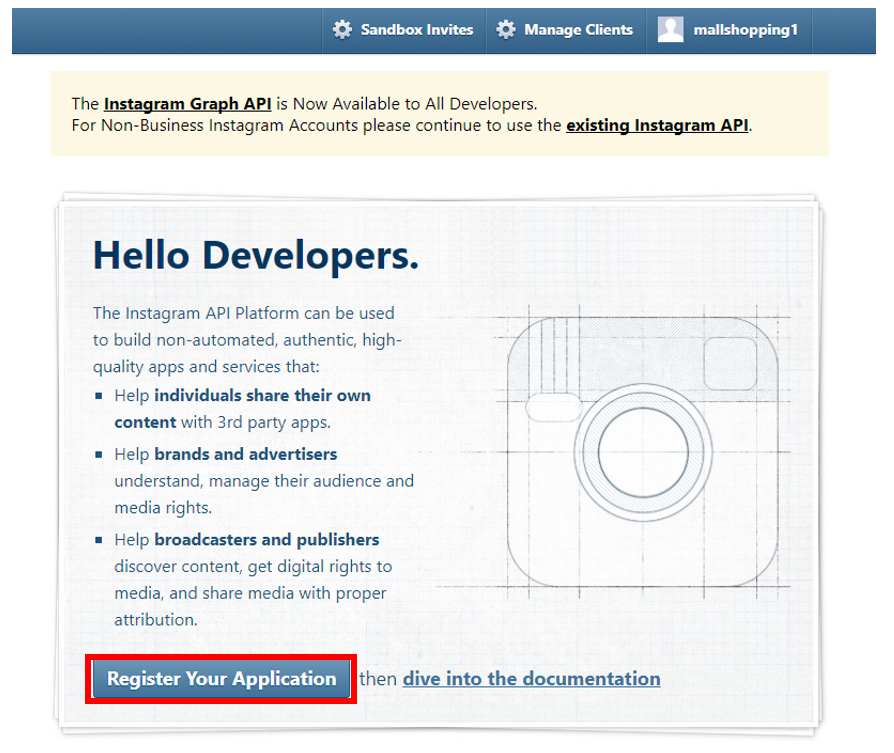Click the Hello Developers heading
Viewport: 894px width, 753px height.
pyautogui.click(x=256, y=255)
